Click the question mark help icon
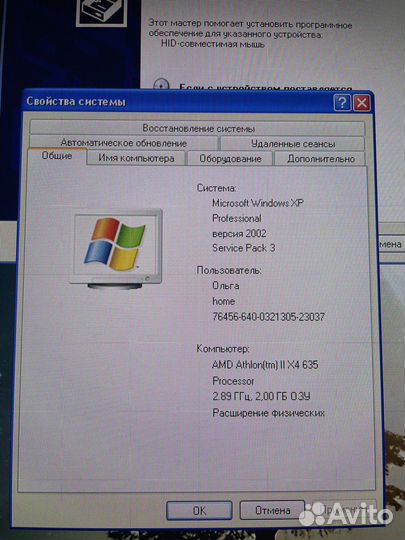The height and width of the screenshot is (540, 405). coord(342,103)
